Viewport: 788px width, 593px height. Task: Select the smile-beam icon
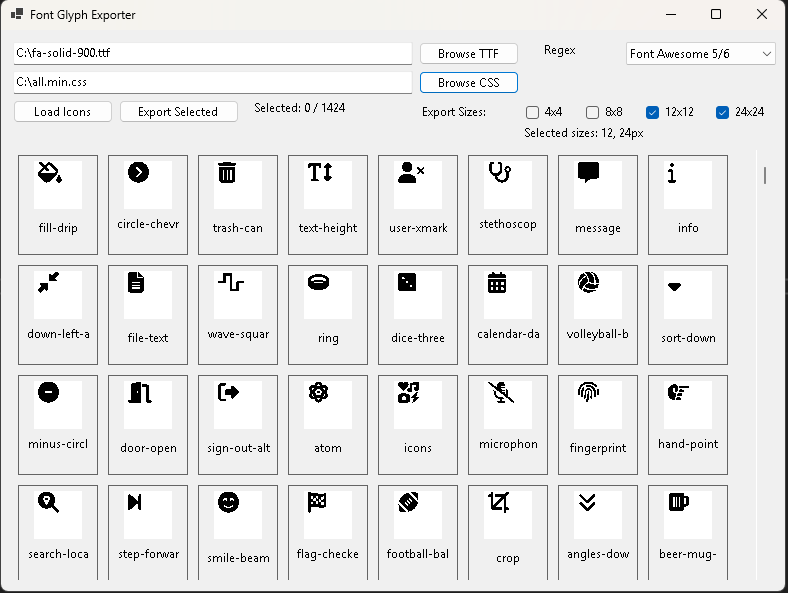238,532
